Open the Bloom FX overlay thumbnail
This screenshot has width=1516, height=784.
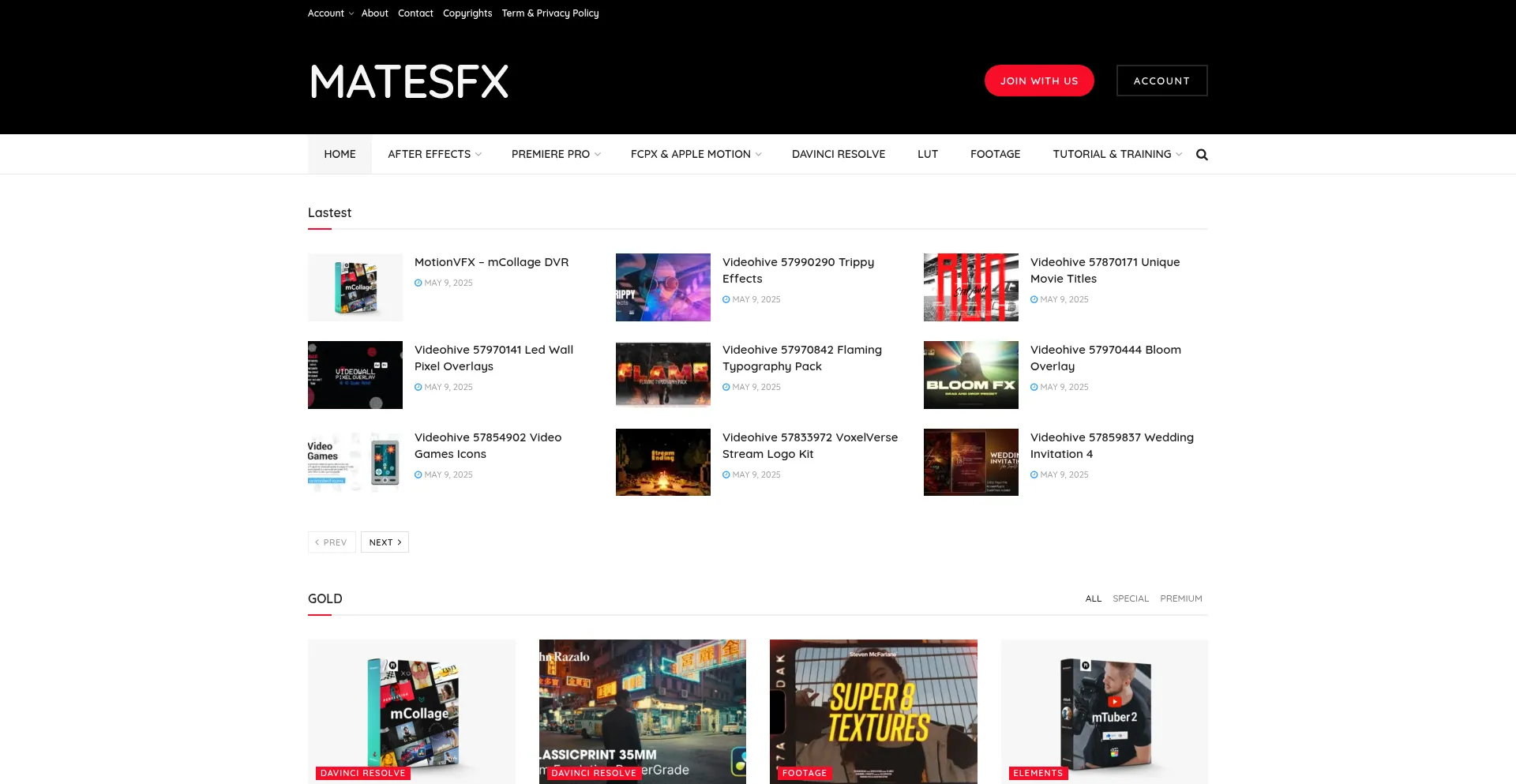coord(970,375)
